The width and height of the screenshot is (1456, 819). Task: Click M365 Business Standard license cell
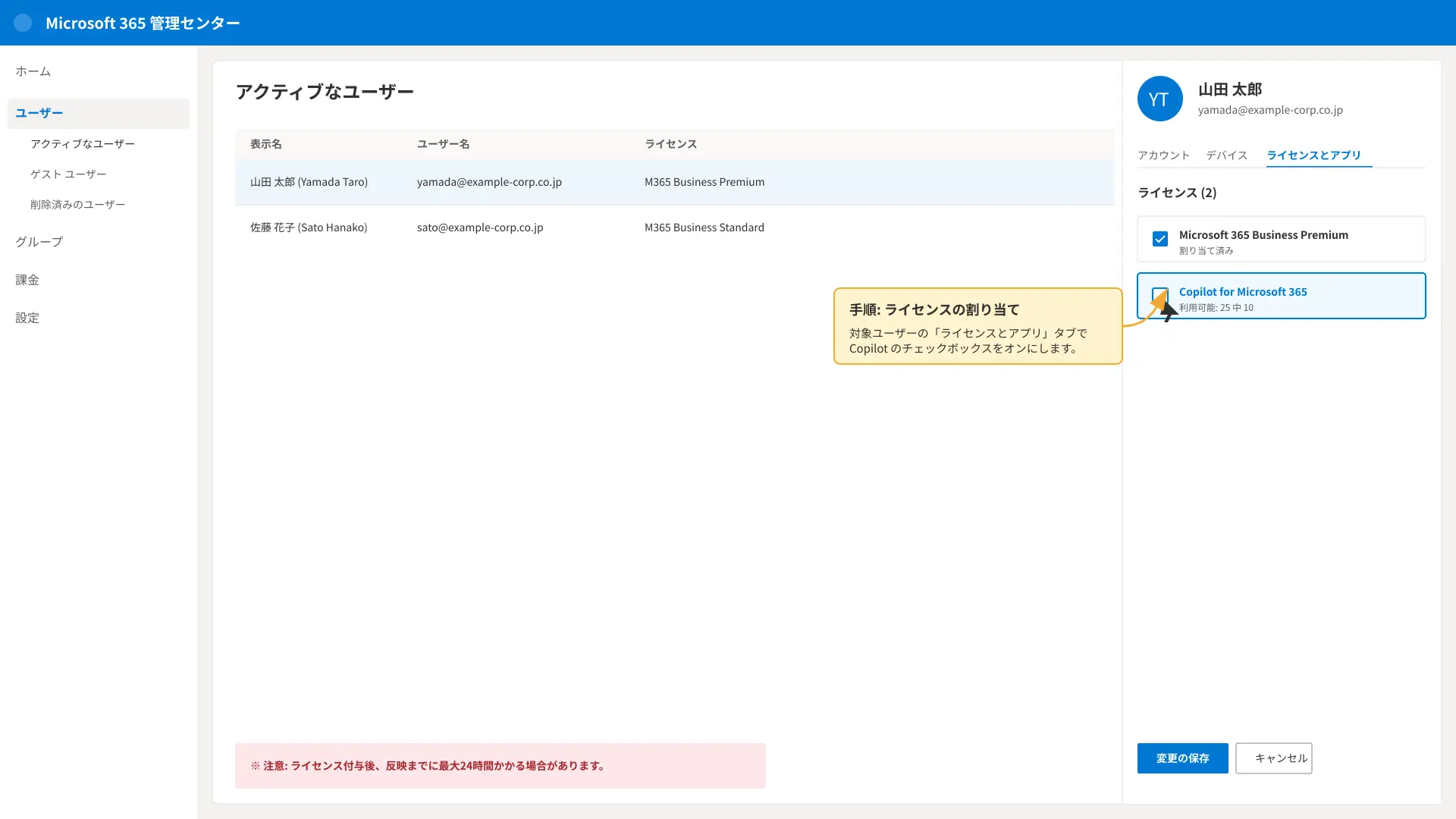tap(704, 227)
